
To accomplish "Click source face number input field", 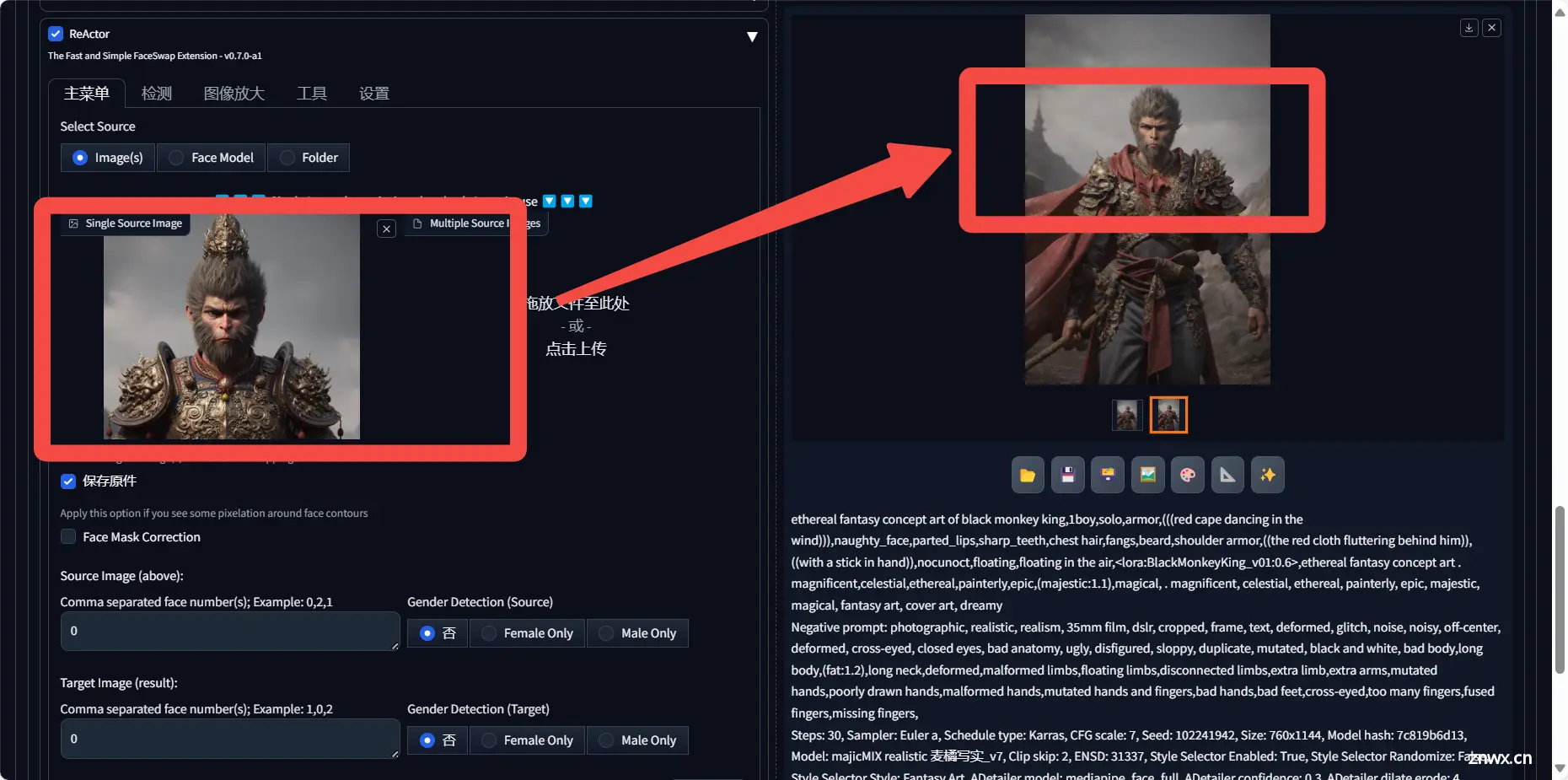I will pos(230,631).
